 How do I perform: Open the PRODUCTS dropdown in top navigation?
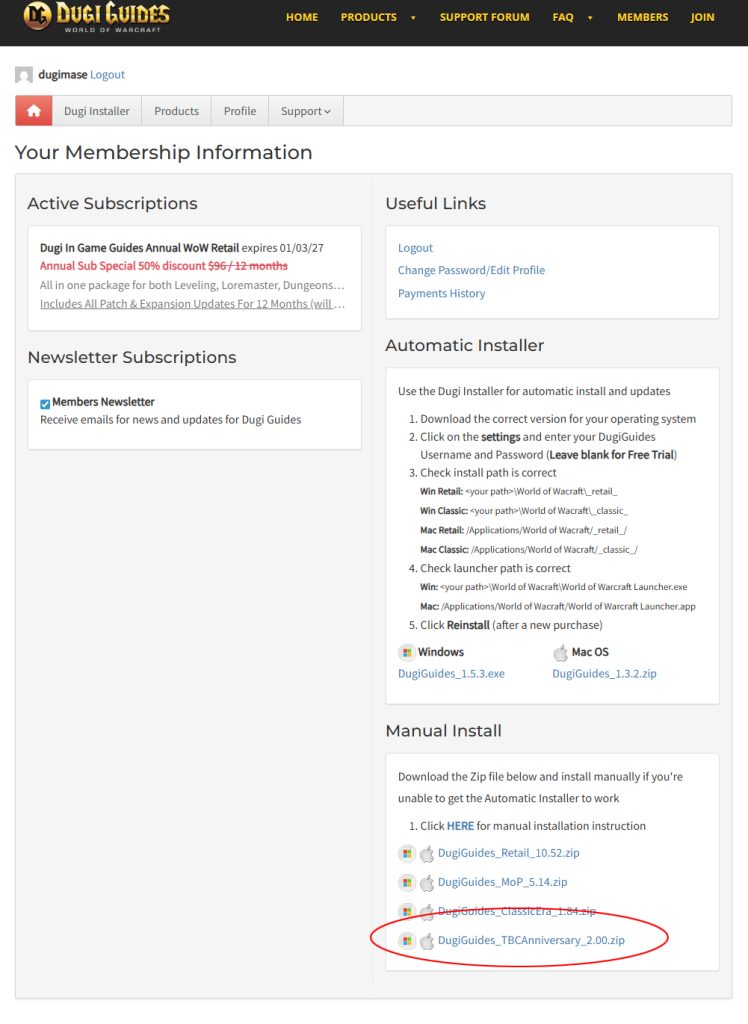(379, 17)
